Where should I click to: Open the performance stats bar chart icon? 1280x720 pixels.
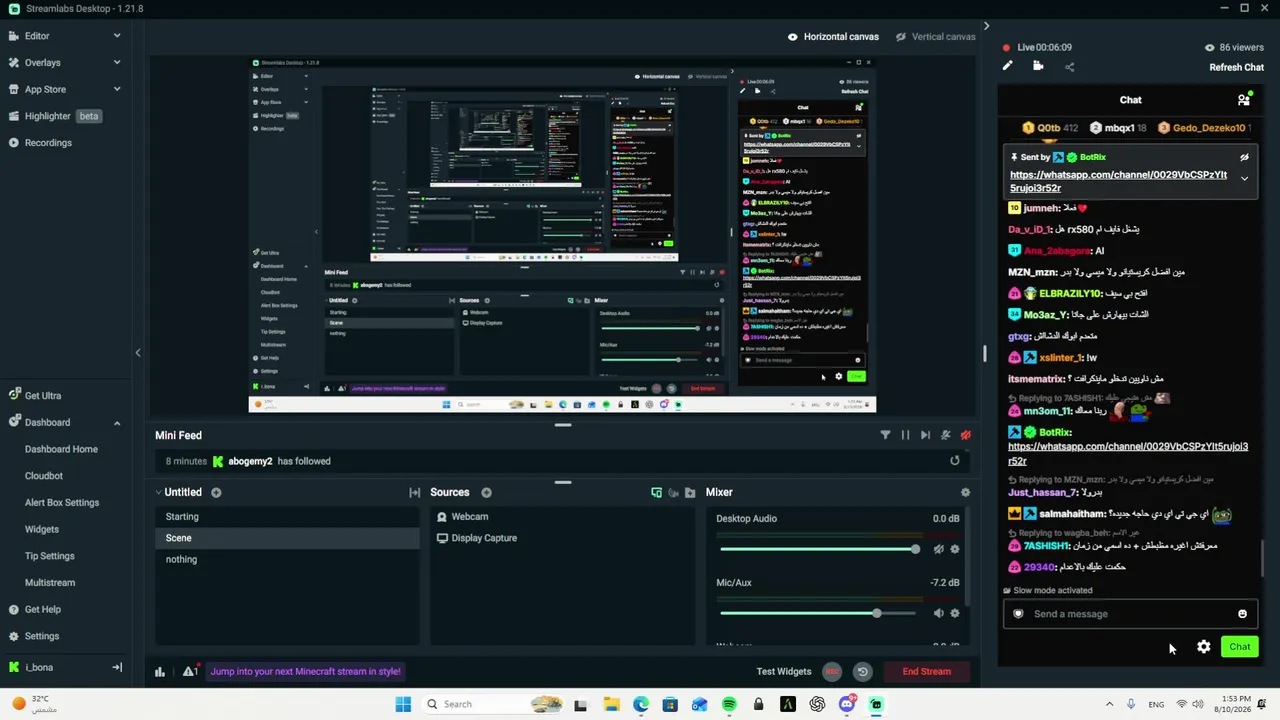[x=159, y=672]
